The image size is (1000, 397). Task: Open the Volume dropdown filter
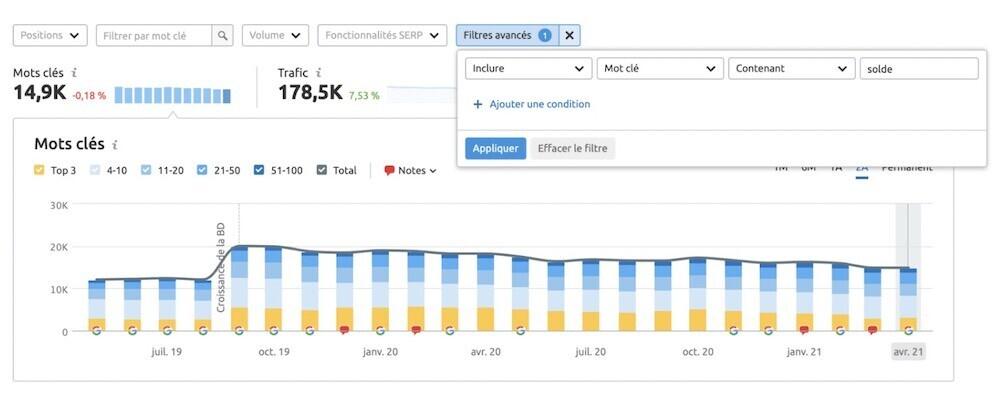click(x=276, y=36)
